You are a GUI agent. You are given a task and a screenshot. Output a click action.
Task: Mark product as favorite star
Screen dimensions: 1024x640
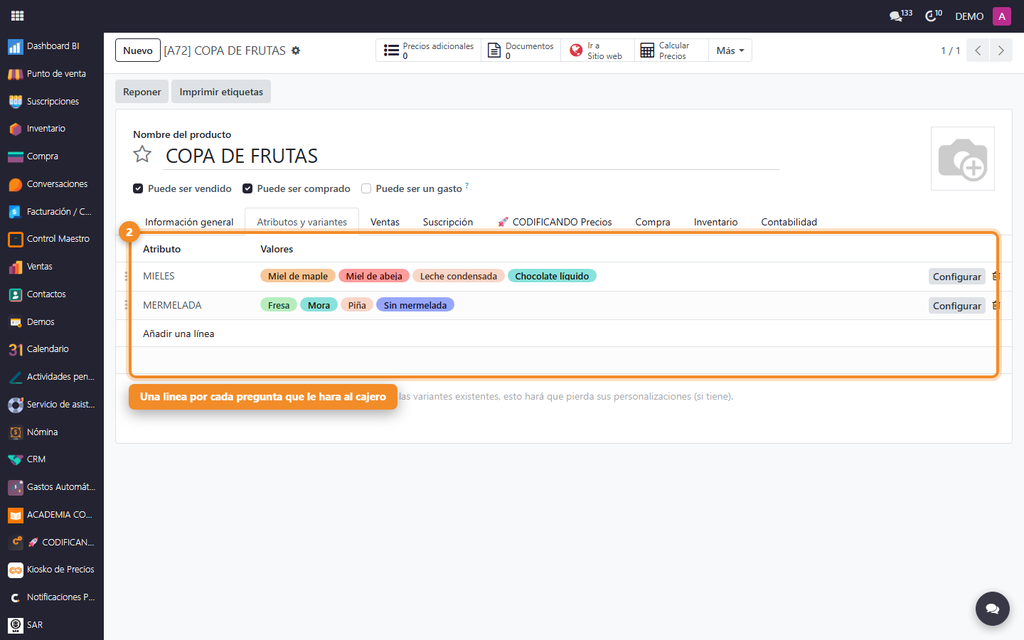tap(142, 154)
